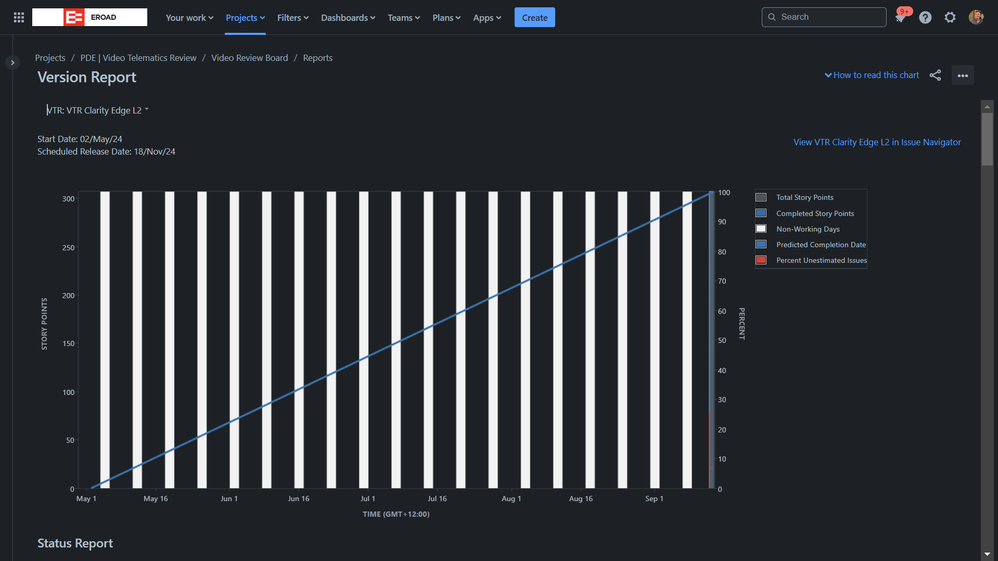
Task: Click the share icon beside the chart help link
Action: tap(935, 75)
